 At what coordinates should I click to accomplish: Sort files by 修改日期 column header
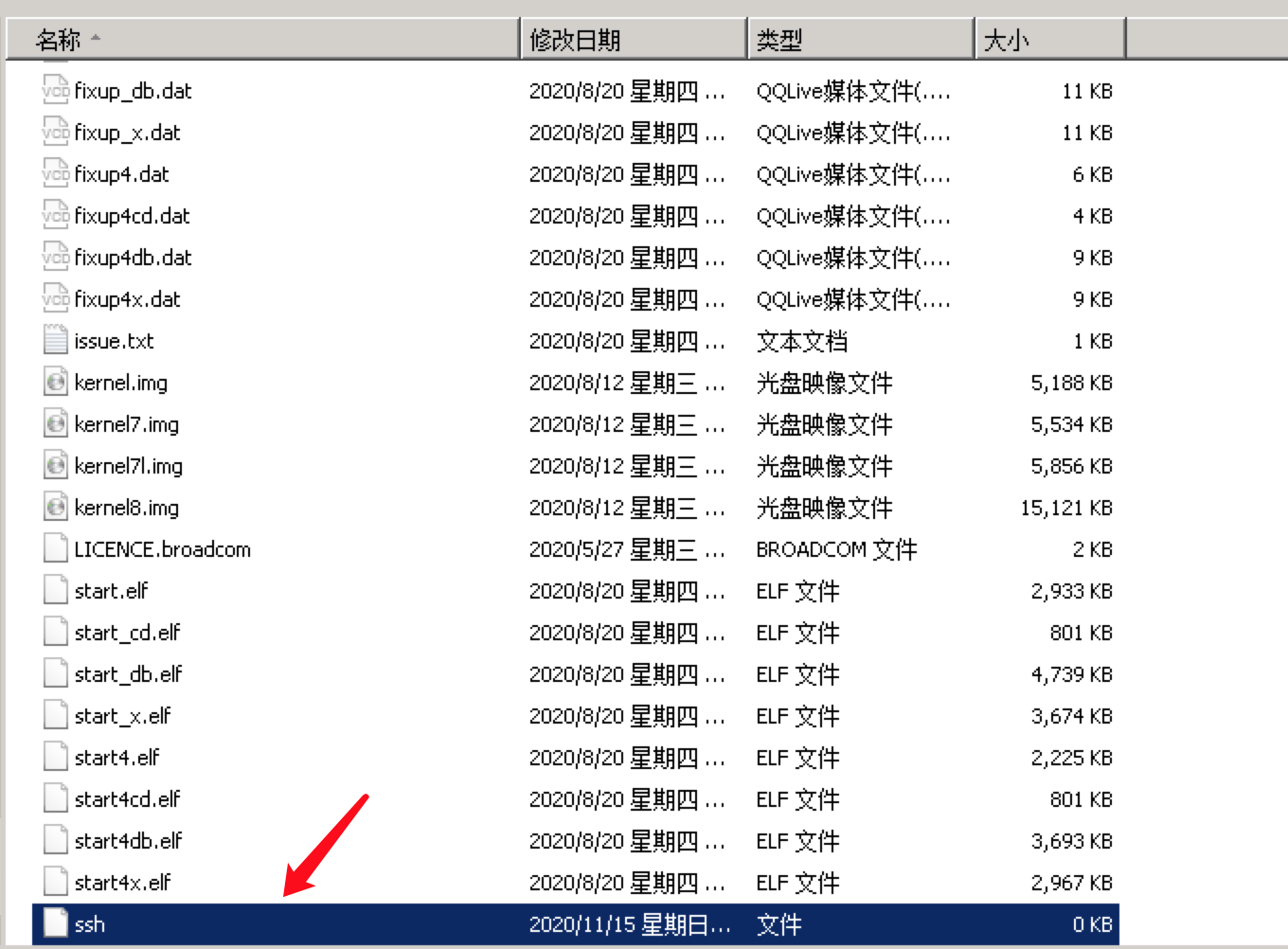click(x=634, y=40)
